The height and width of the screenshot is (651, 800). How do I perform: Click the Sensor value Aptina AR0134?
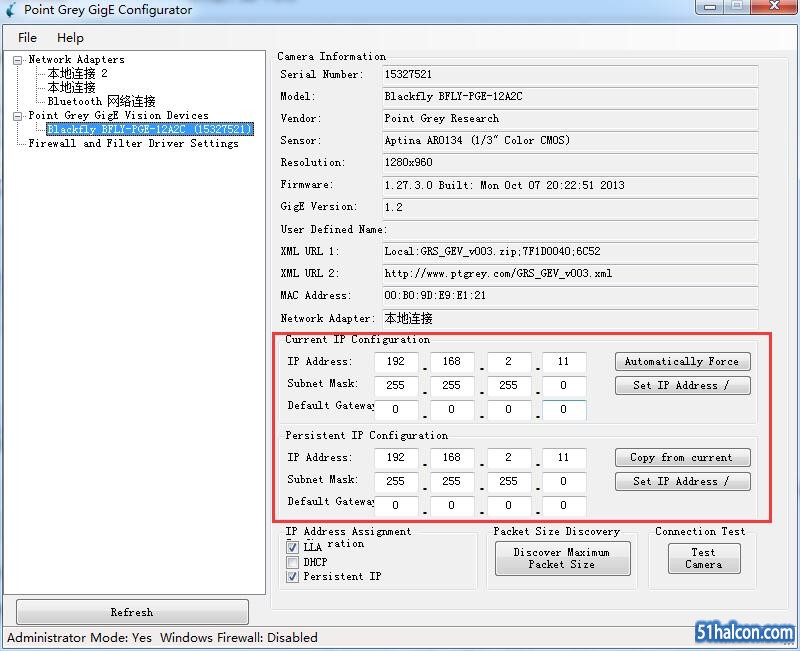tap(570, 140)
